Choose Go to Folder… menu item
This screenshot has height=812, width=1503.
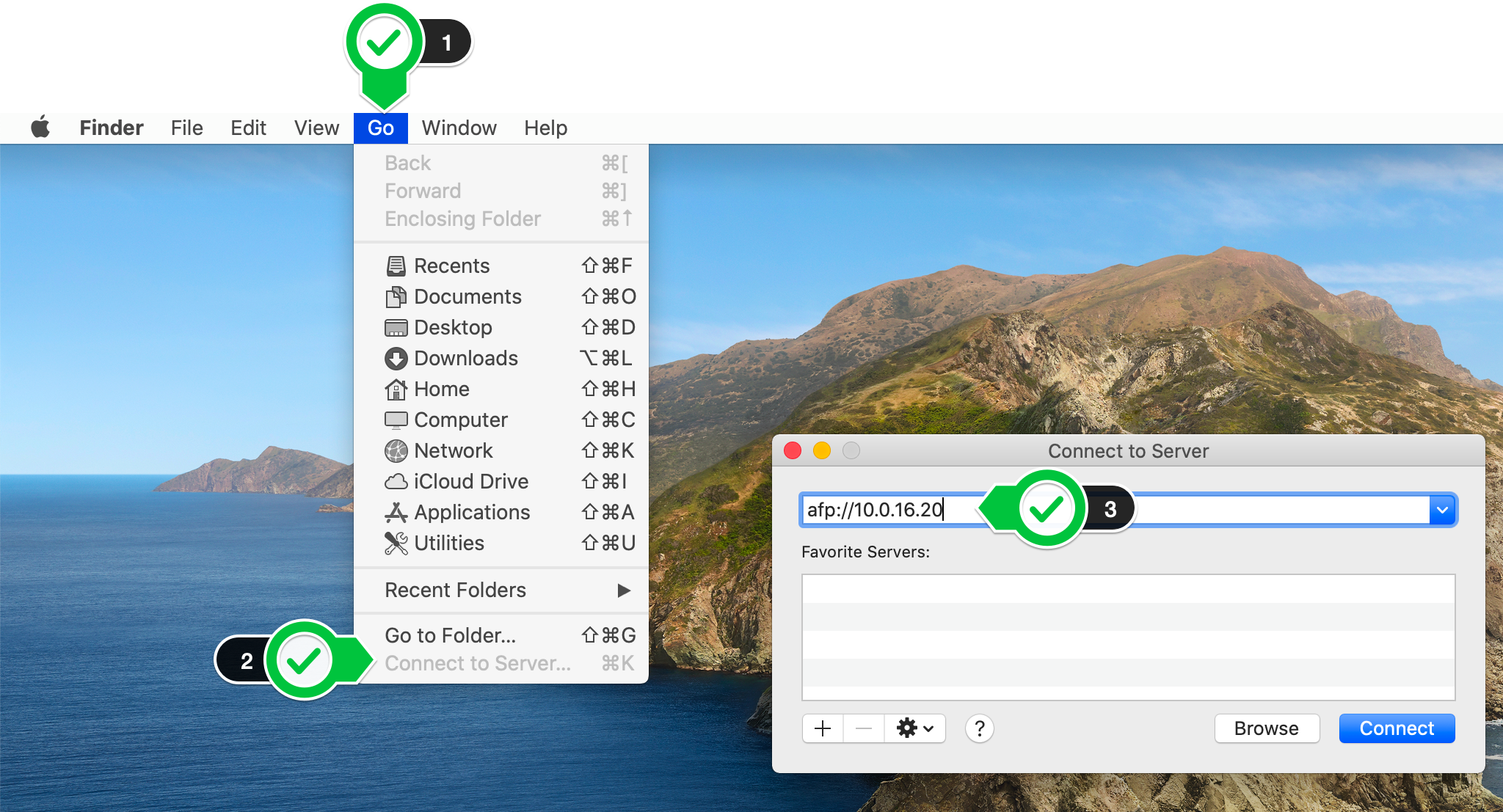(451, 635)
